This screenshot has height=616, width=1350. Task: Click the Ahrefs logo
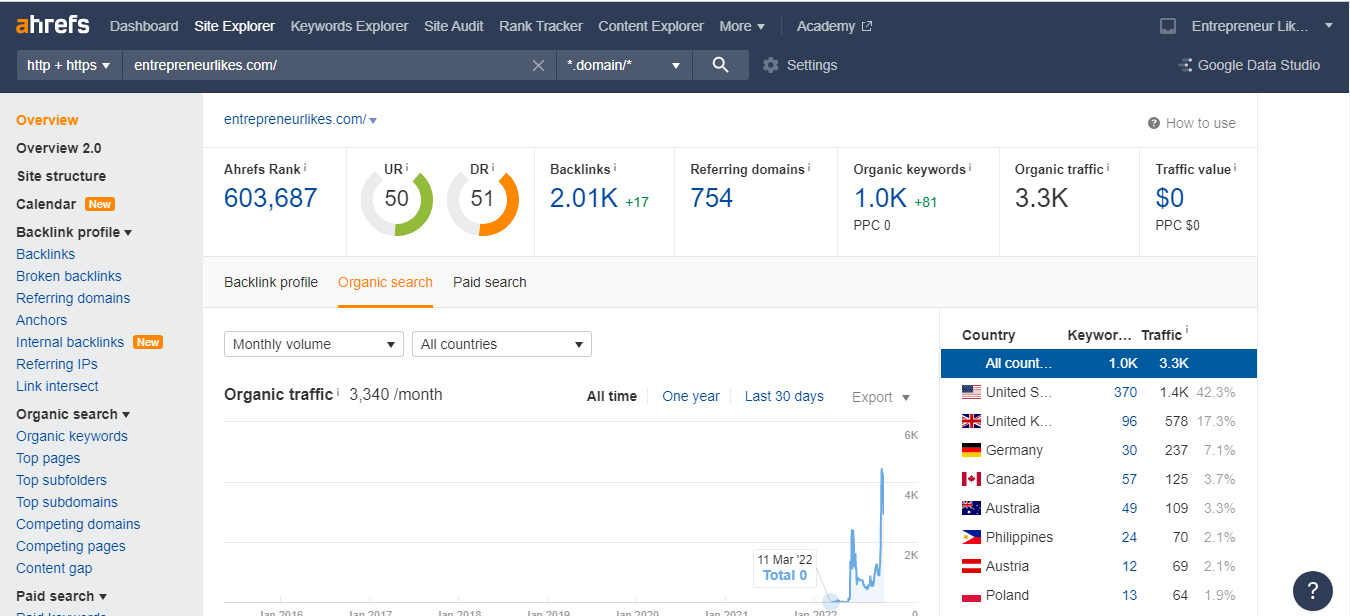(53, 25)
